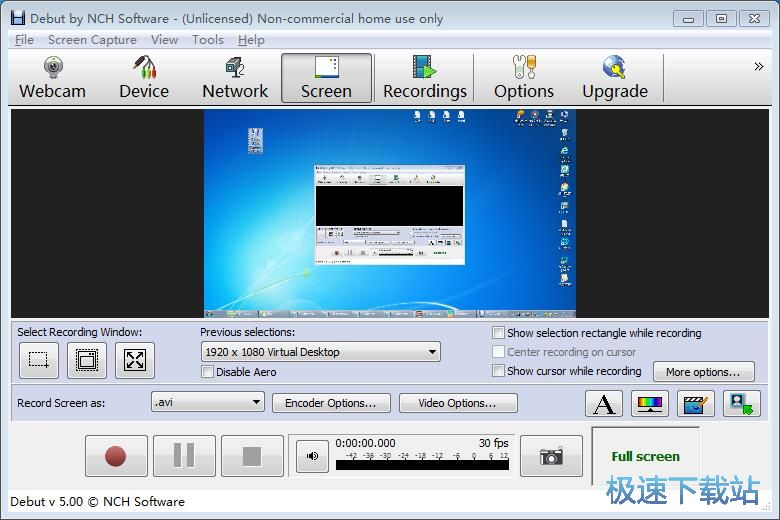
Task: Click the Upgrade toolbar button
Action: 615,78
